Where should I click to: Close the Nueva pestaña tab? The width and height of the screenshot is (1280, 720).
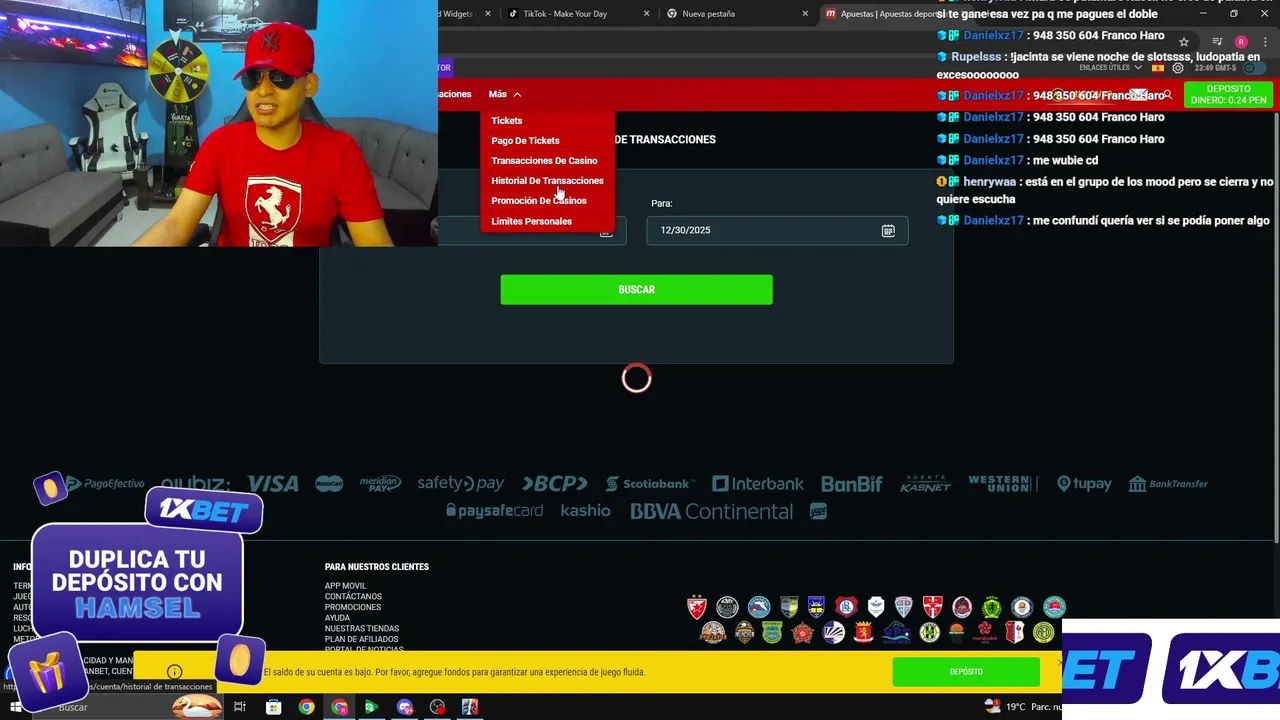click(805, 14)
